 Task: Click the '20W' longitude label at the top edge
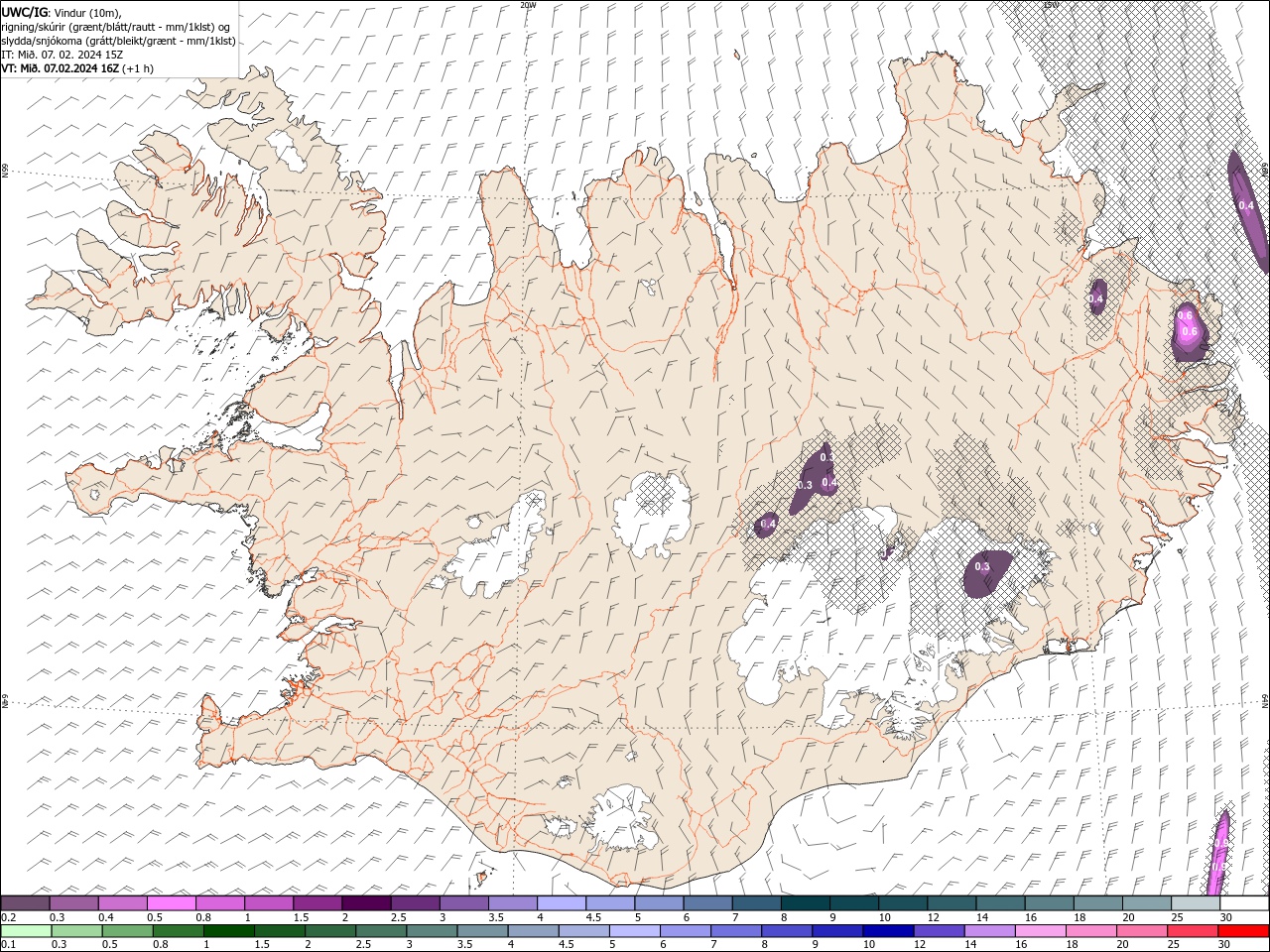tap(528, 5)
